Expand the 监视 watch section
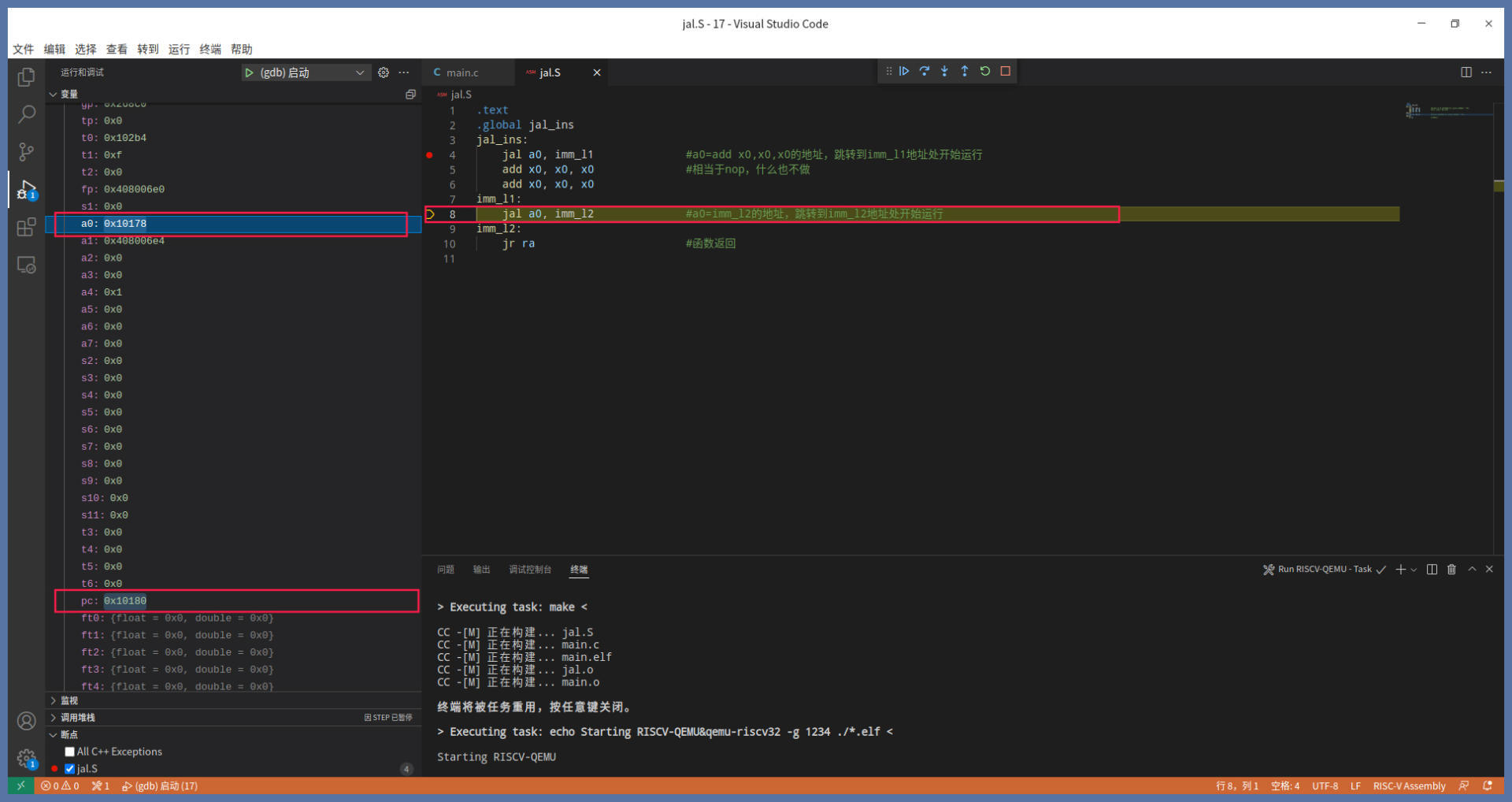Image resolution: width=1512 pixels, height=802 pixels. [69, 700]
